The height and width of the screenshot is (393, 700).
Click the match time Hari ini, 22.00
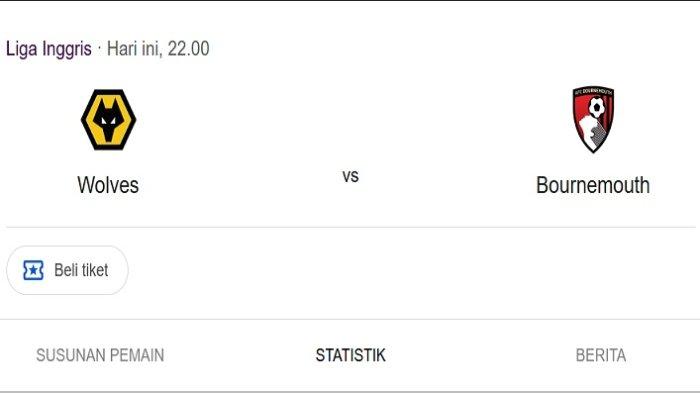158,49
